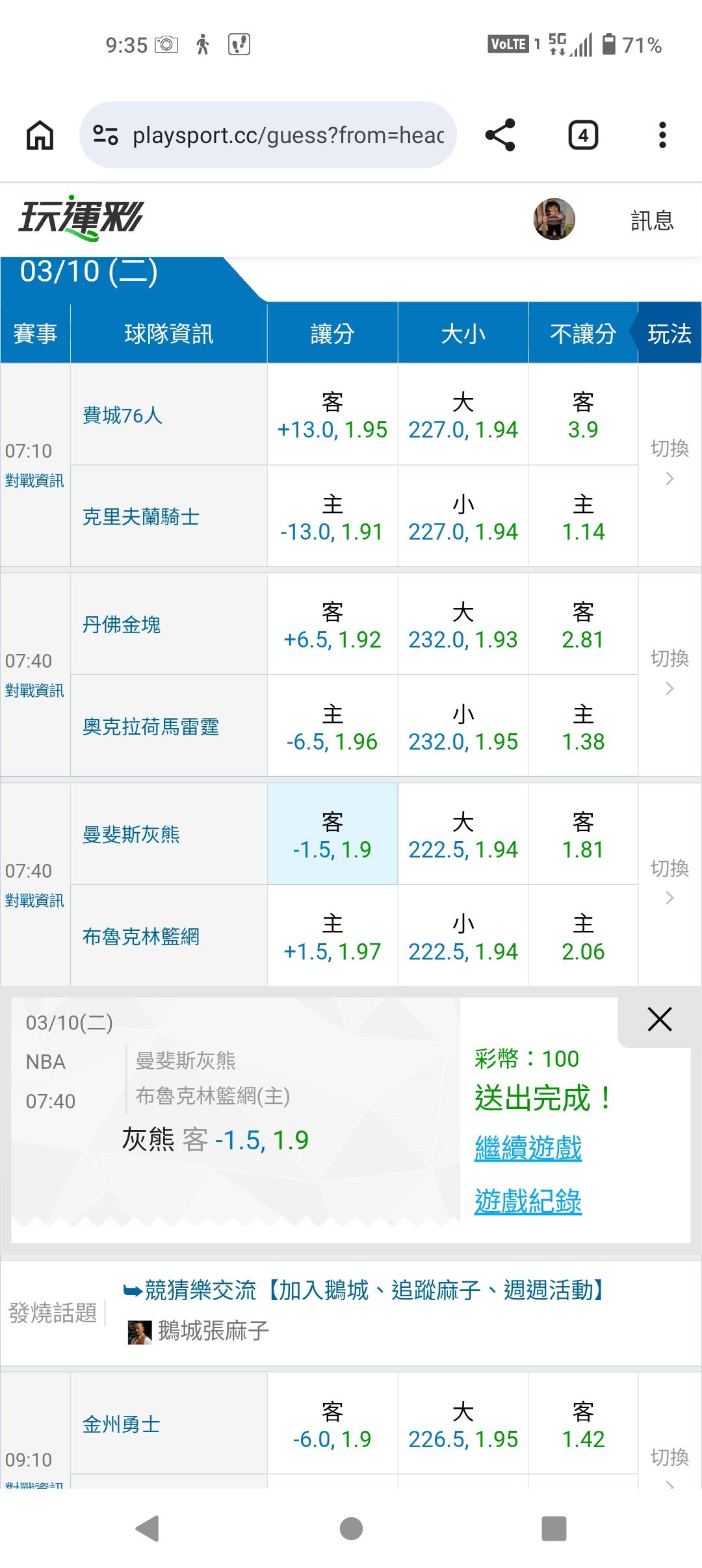
Task: Tap the 玩運彩 site logo
Action: [x=81, y=218]
